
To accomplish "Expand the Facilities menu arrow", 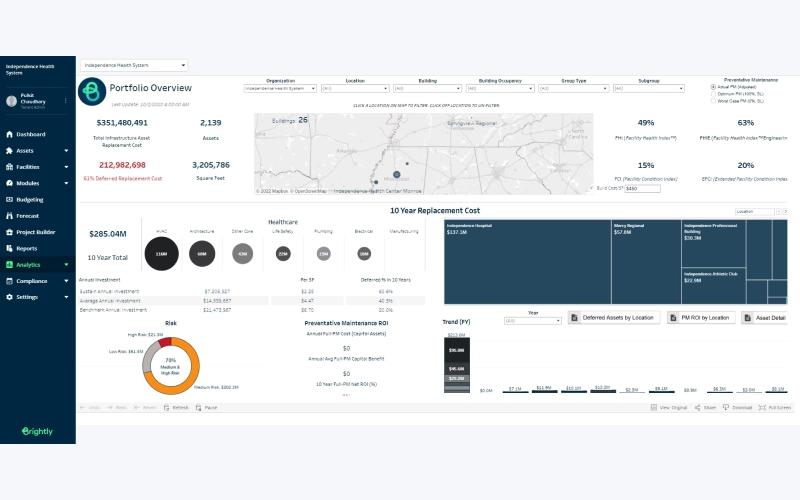I will (66, 167).
